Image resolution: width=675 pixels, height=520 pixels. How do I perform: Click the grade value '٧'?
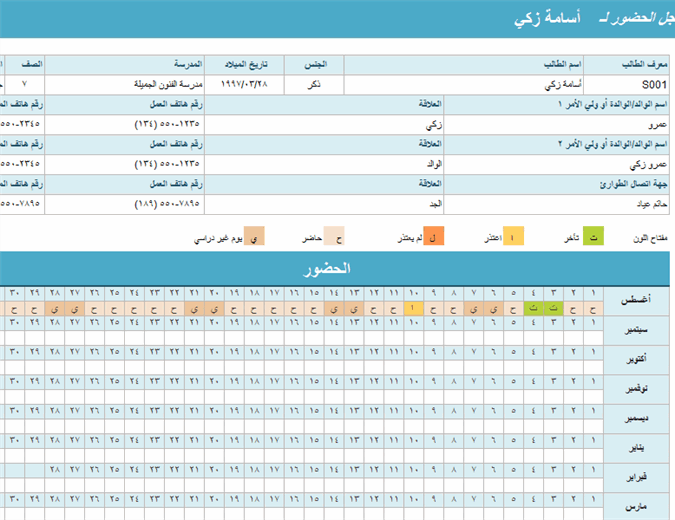pyautogui.click(x=24, y=84)
